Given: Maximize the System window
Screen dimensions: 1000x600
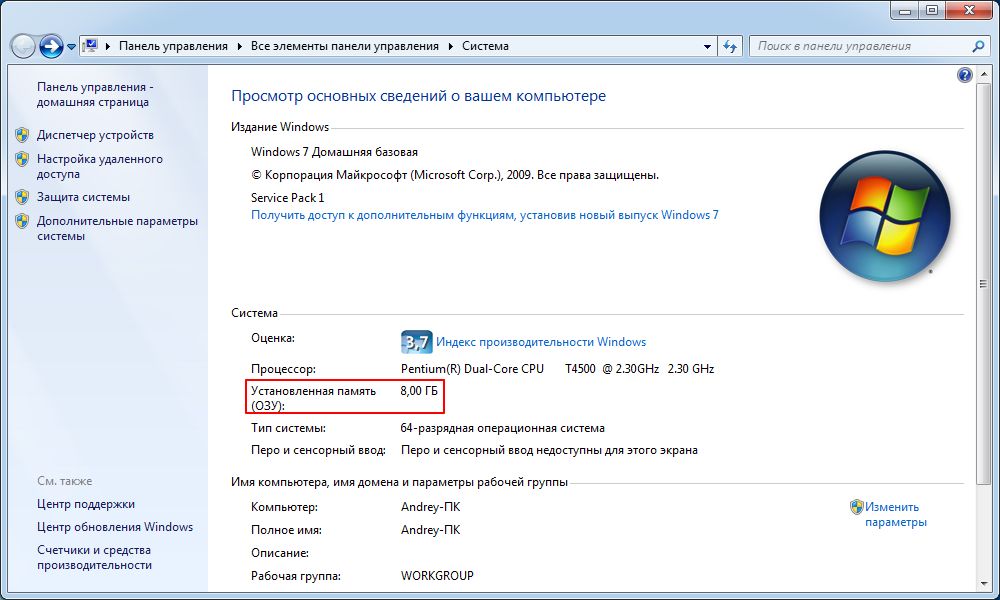Looking at the screenshot, I should (932, 10).
